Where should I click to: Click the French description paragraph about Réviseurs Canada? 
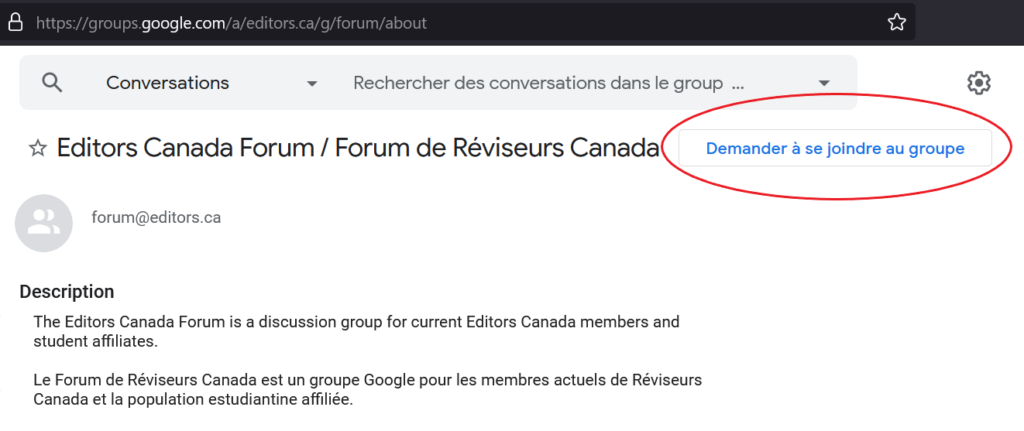coord(368,389)
